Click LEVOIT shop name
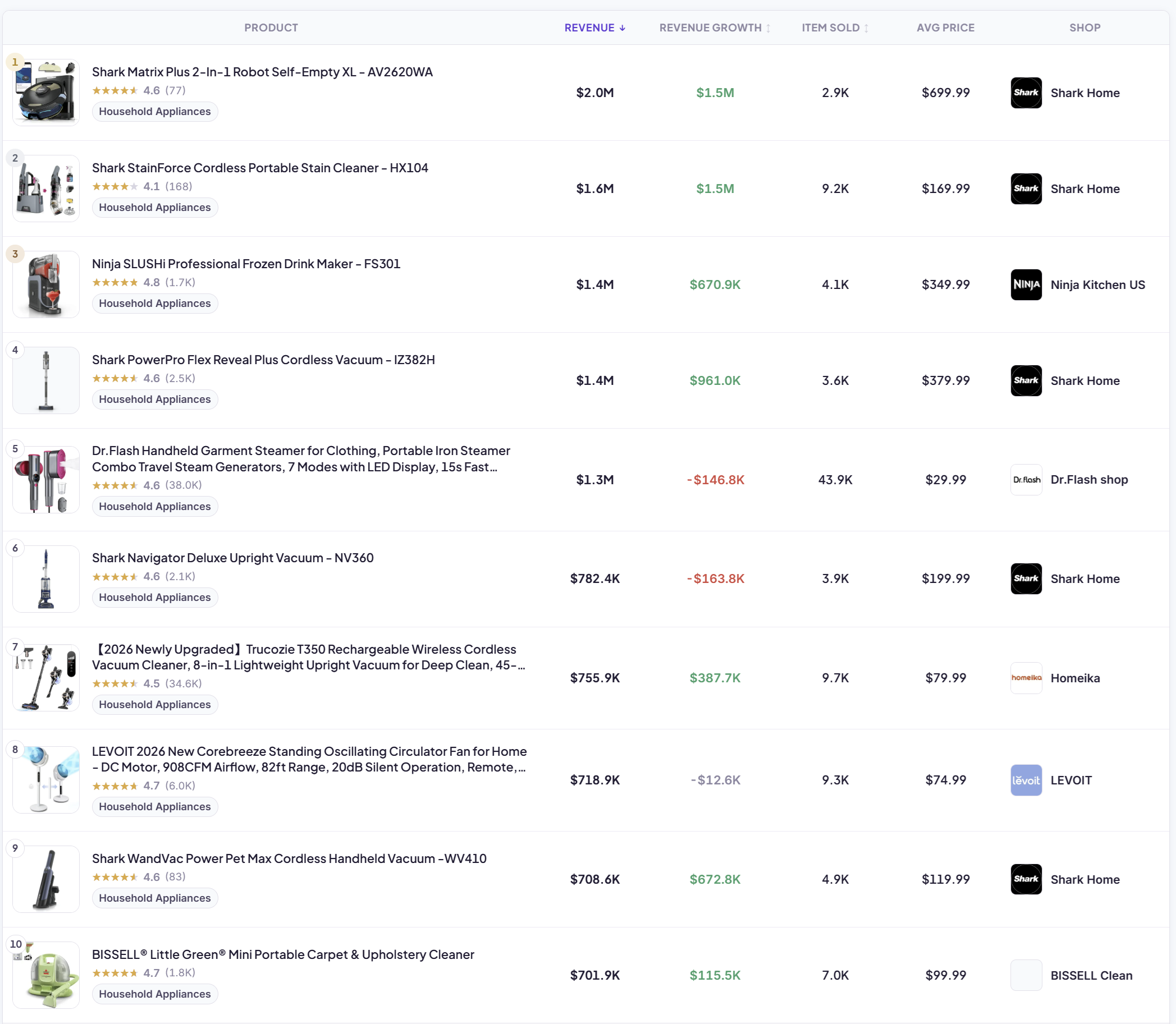Viewport: 1176px width, 1024px height. [x=1071, y=780]
